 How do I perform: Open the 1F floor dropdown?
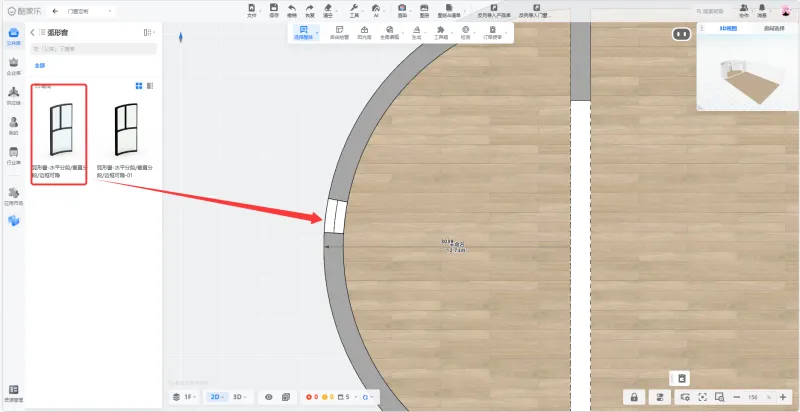[183, 397]
